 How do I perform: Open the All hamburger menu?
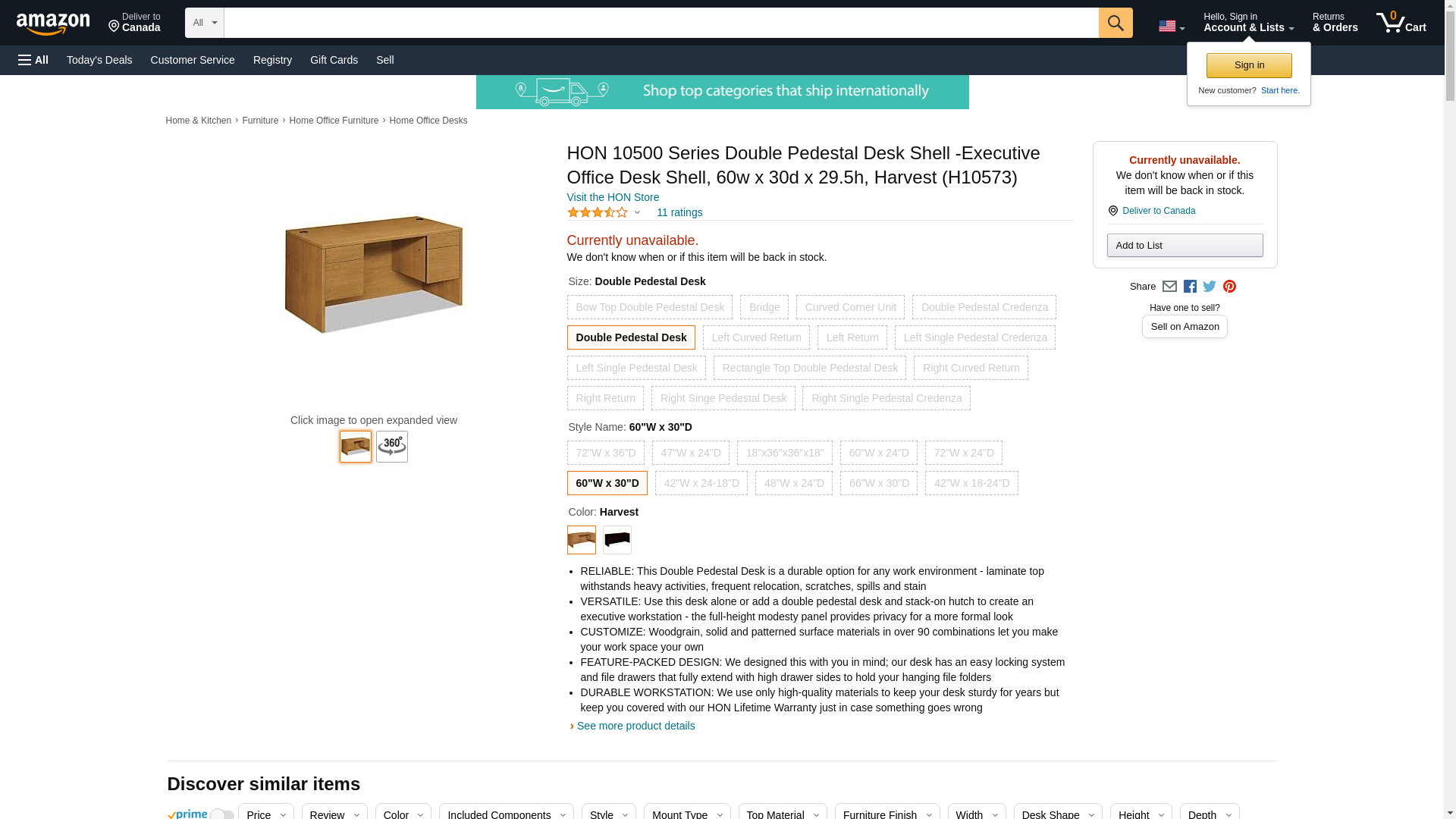(x=33, y=60)
